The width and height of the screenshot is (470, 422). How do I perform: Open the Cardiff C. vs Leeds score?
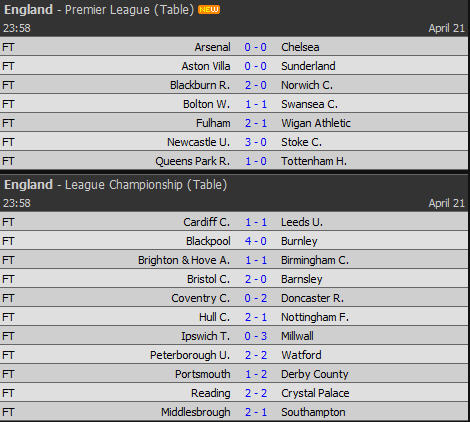click(256, 222)
